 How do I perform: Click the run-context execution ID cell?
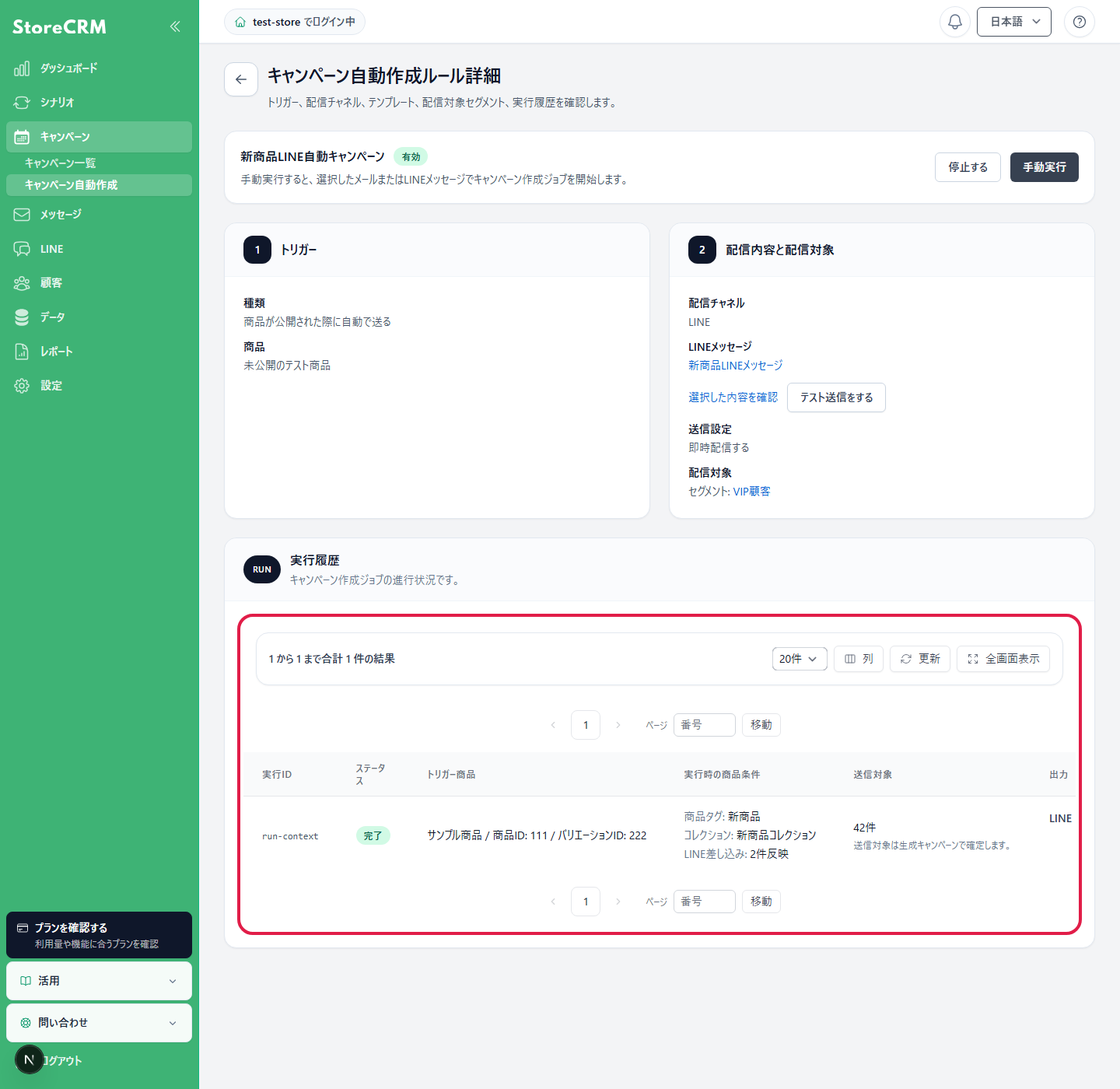click(290, 836)
